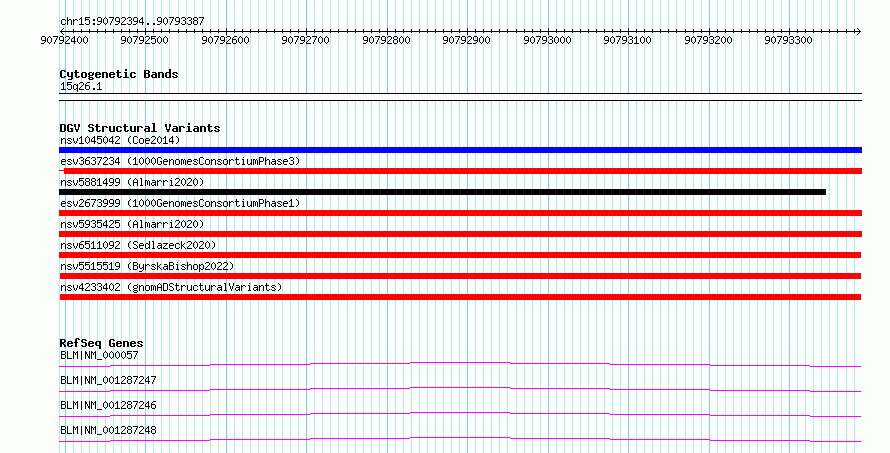Image resolution: width=890 pixels, height=453 pixels.
Task: Open nsv4233402 (gnomADStructuralVariants) label
Action: (171, 287)
